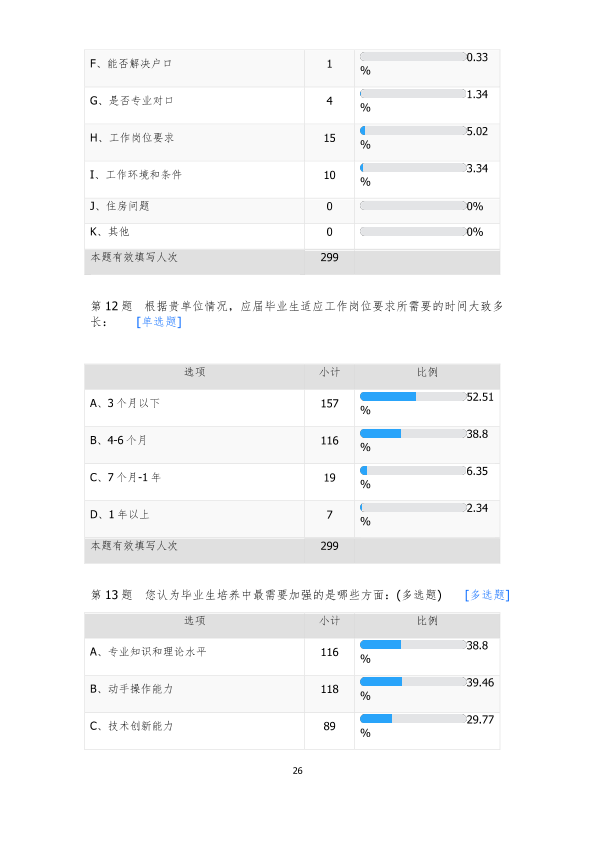Viewport: 595px width, 842px height.
Task: Select row H、工作岗位要求
Action: coord(292,143)
